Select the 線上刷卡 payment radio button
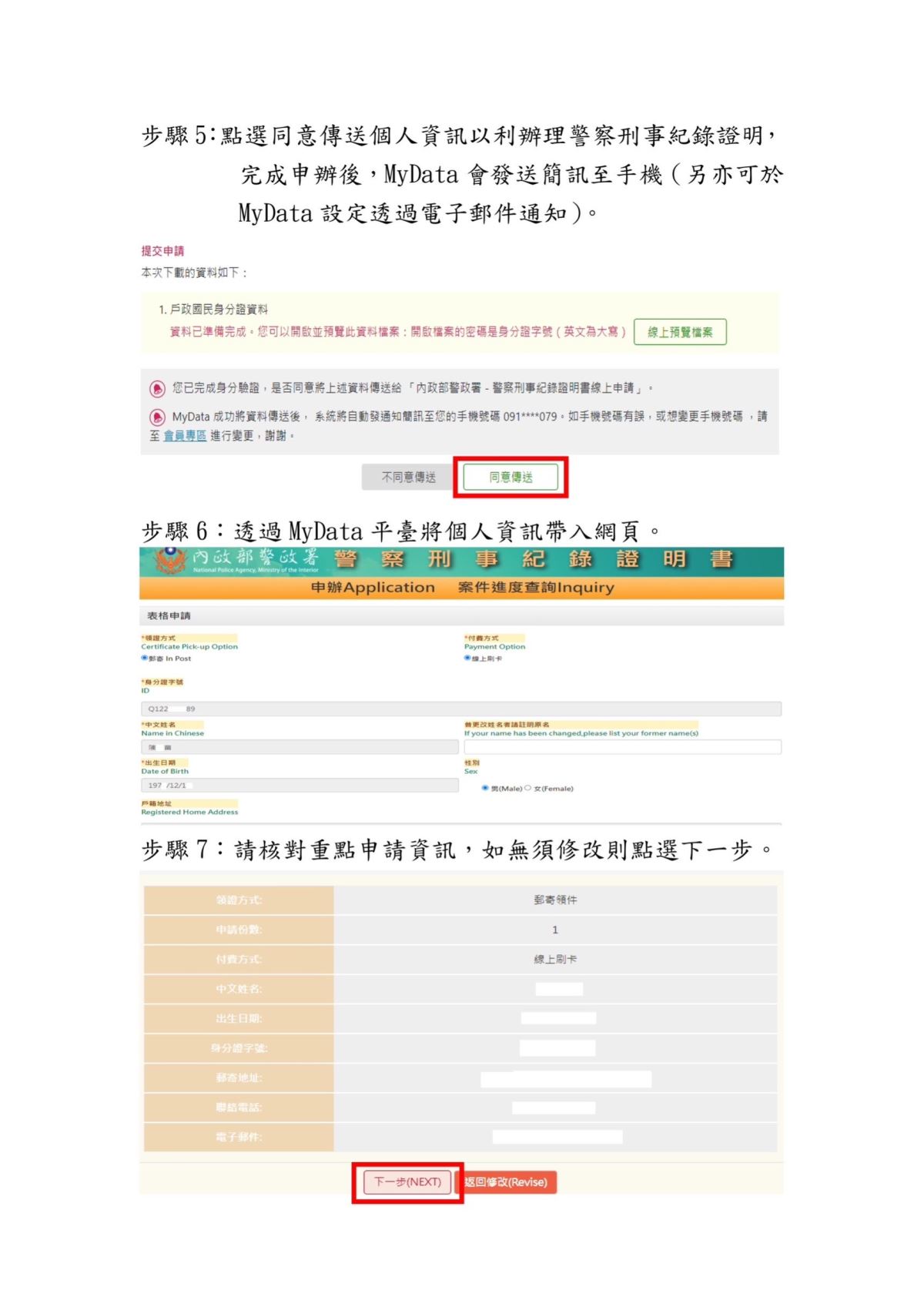The height and width of the screenshot is (1307, 924). (x=467, y=659)
